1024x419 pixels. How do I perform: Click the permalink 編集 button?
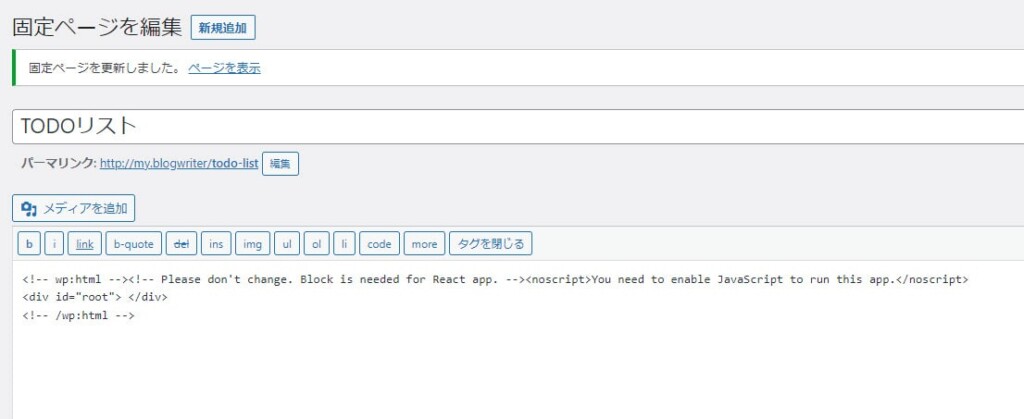[280, 164]
